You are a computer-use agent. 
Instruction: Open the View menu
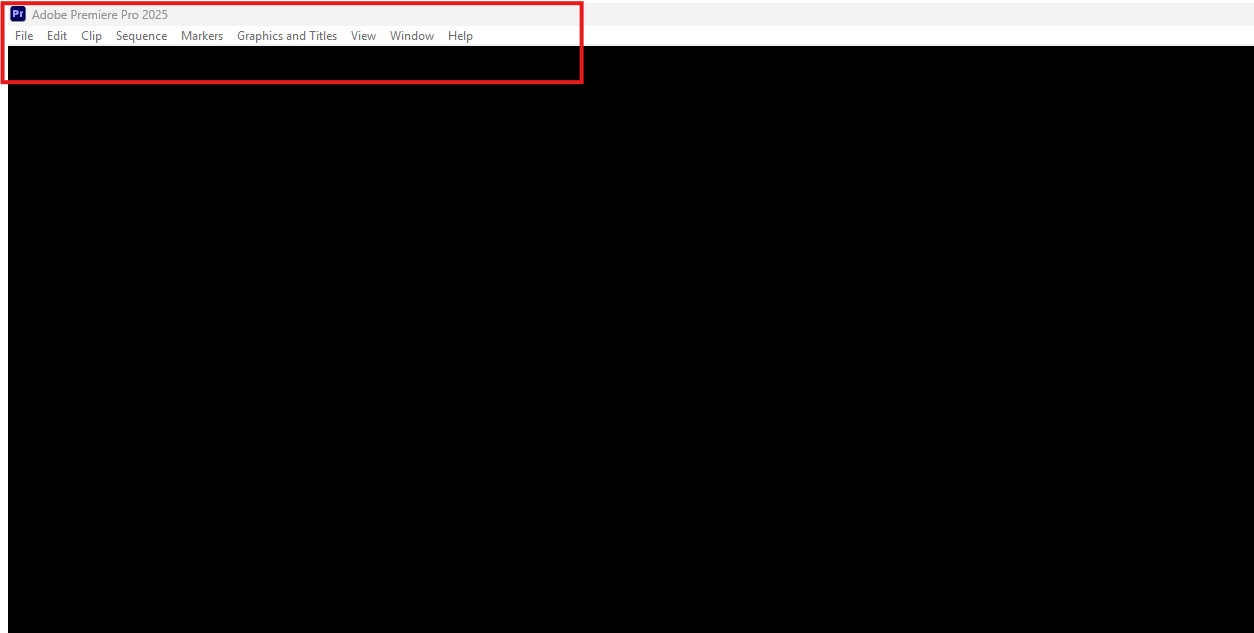pyautogui.click(x=363, y=36)
